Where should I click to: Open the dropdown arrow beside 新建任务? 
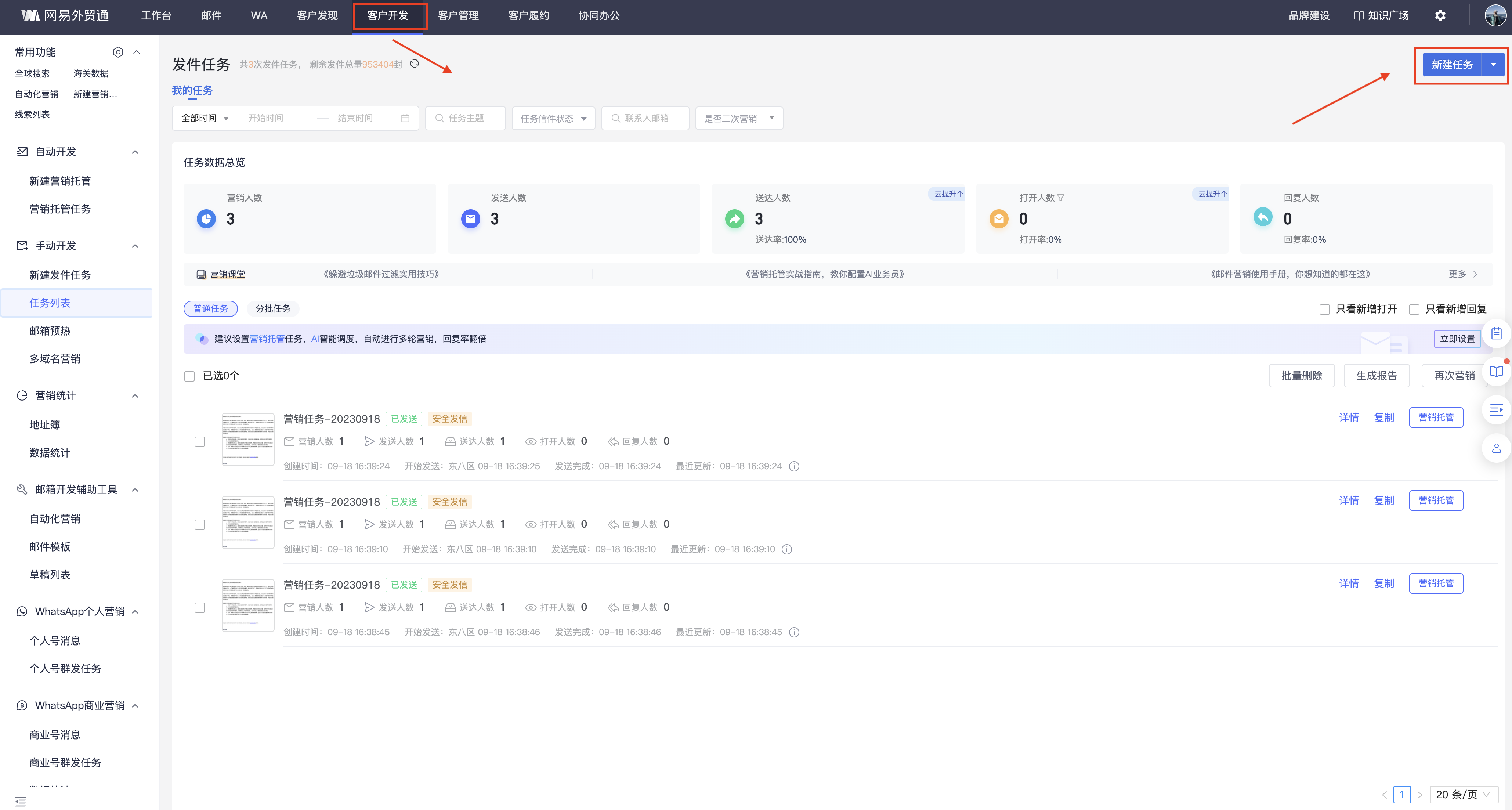(x=1493, y=65)
